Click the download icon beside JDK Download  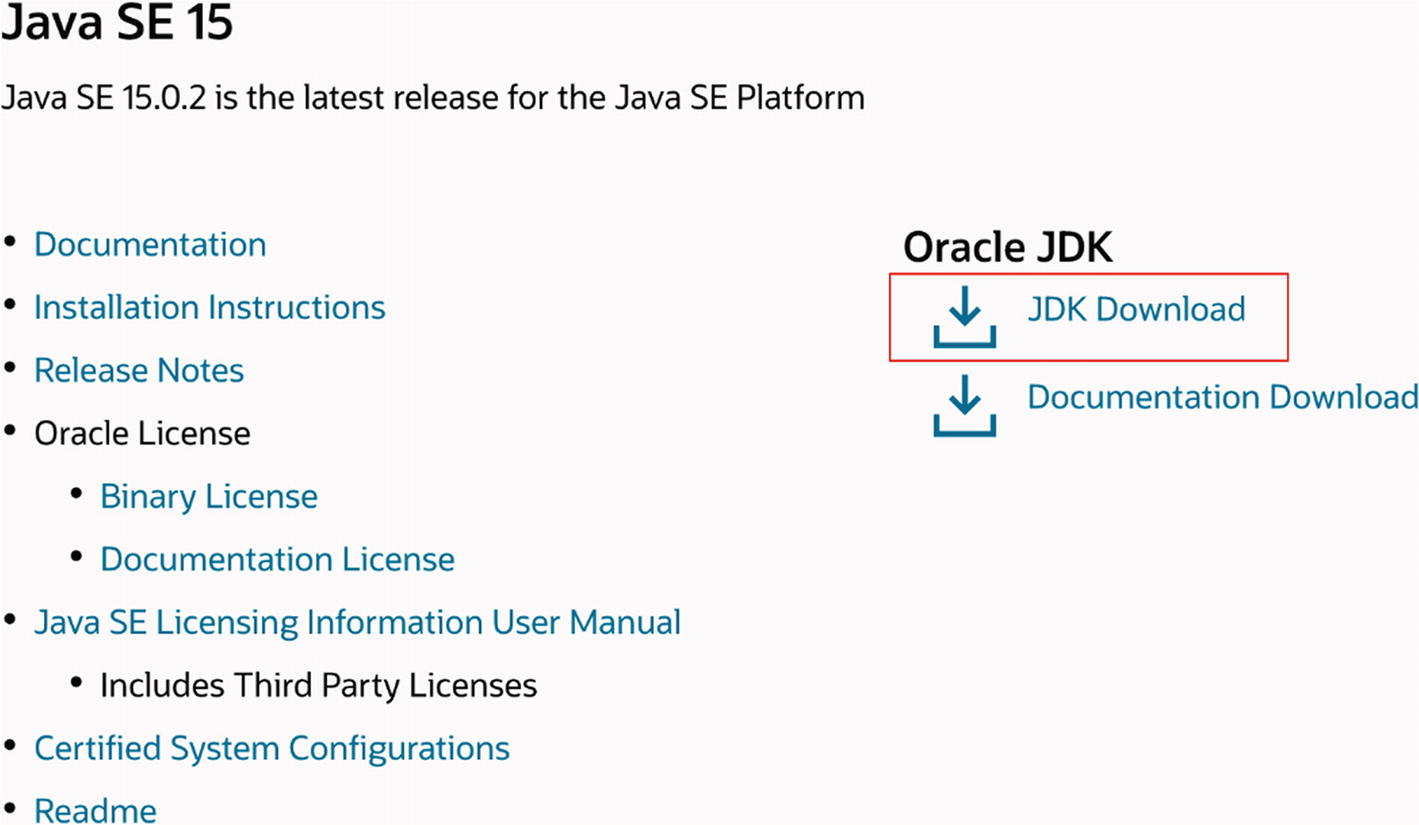[x=964, y=317]
